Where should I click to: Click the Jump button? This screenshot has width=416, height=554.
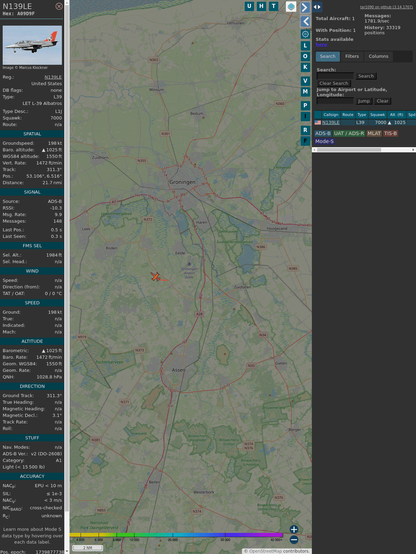pyautogui.click(x=364, y=101)
